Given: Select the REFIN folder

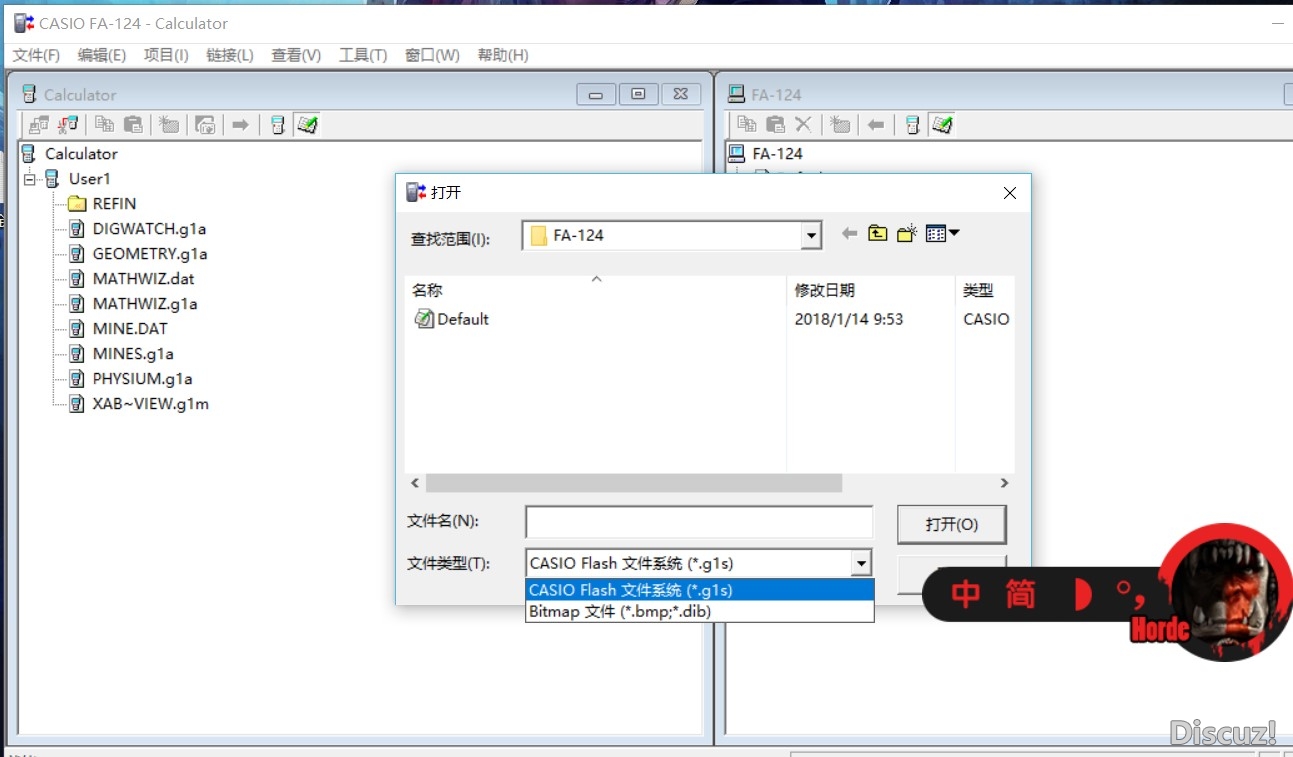Looking at the screenshot, I should click(x=114, y=204).
